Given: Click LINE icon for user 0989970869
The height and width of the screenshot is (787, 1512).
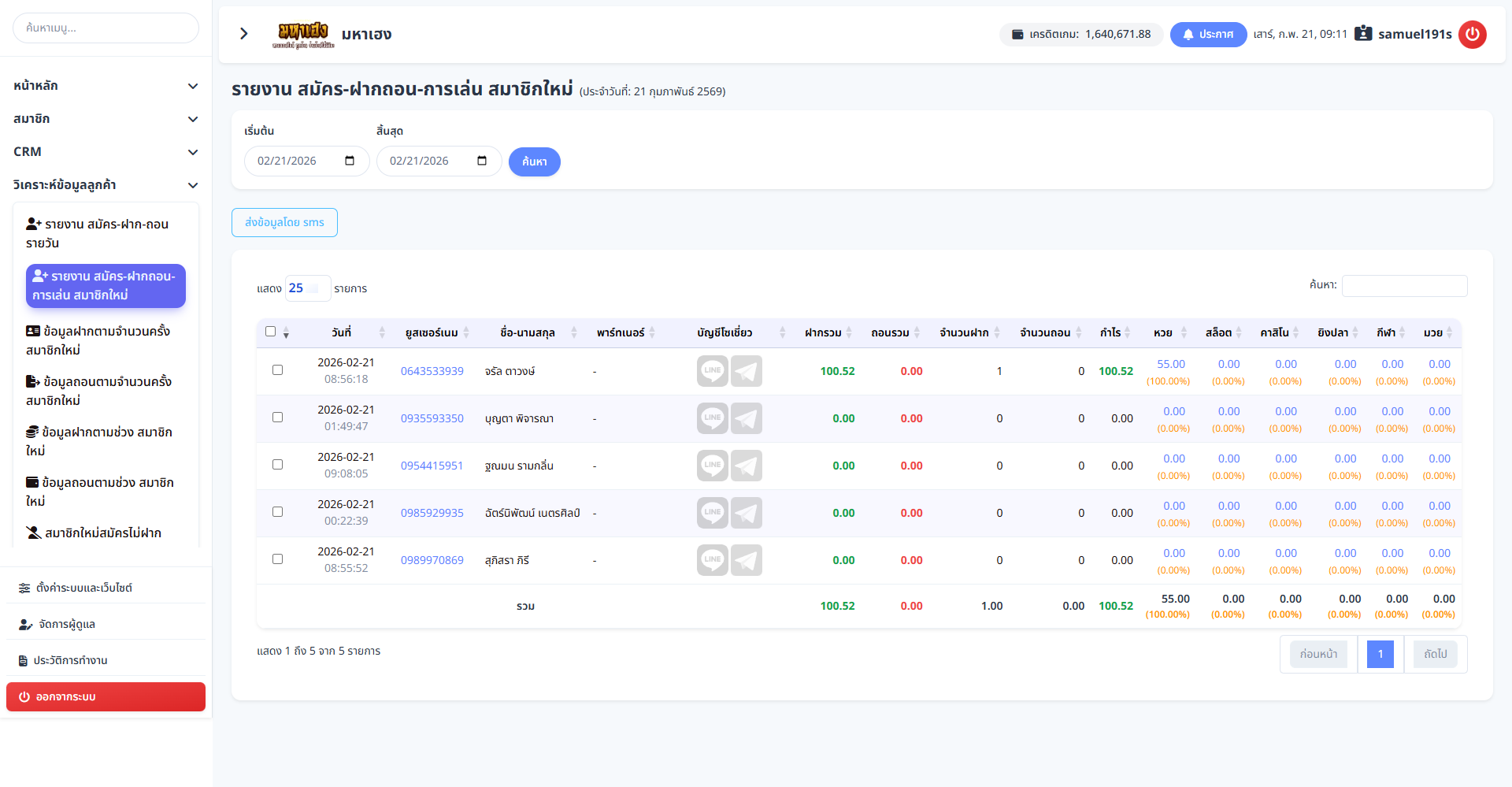Looking at the screenshot, I should pyautogui.click(x=712, y=560).
